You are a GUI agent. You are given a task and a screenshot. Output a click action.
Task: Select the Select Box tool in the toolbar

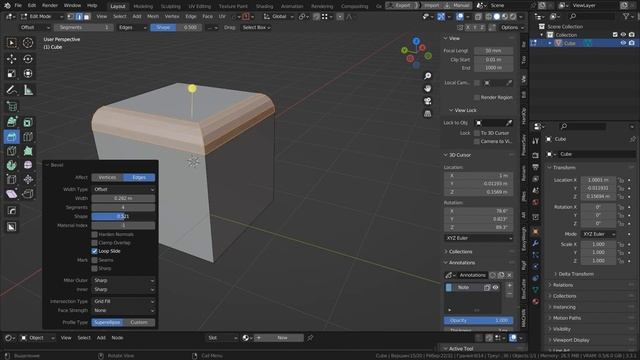click(x=11, y=43)
